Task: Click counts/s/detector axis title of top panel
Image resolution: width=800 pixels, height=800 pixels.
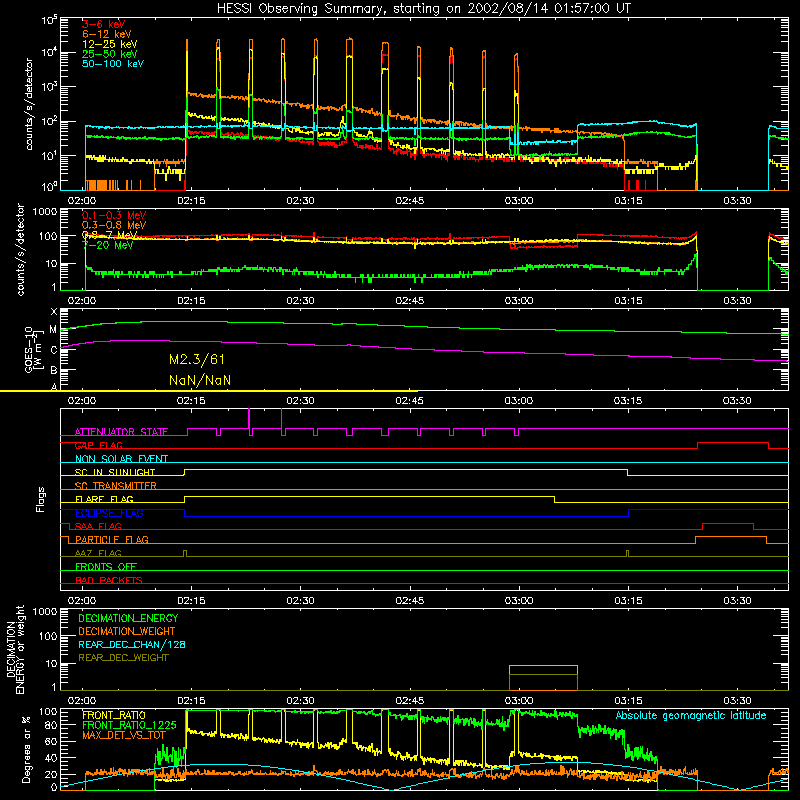Action: point(29,104)
